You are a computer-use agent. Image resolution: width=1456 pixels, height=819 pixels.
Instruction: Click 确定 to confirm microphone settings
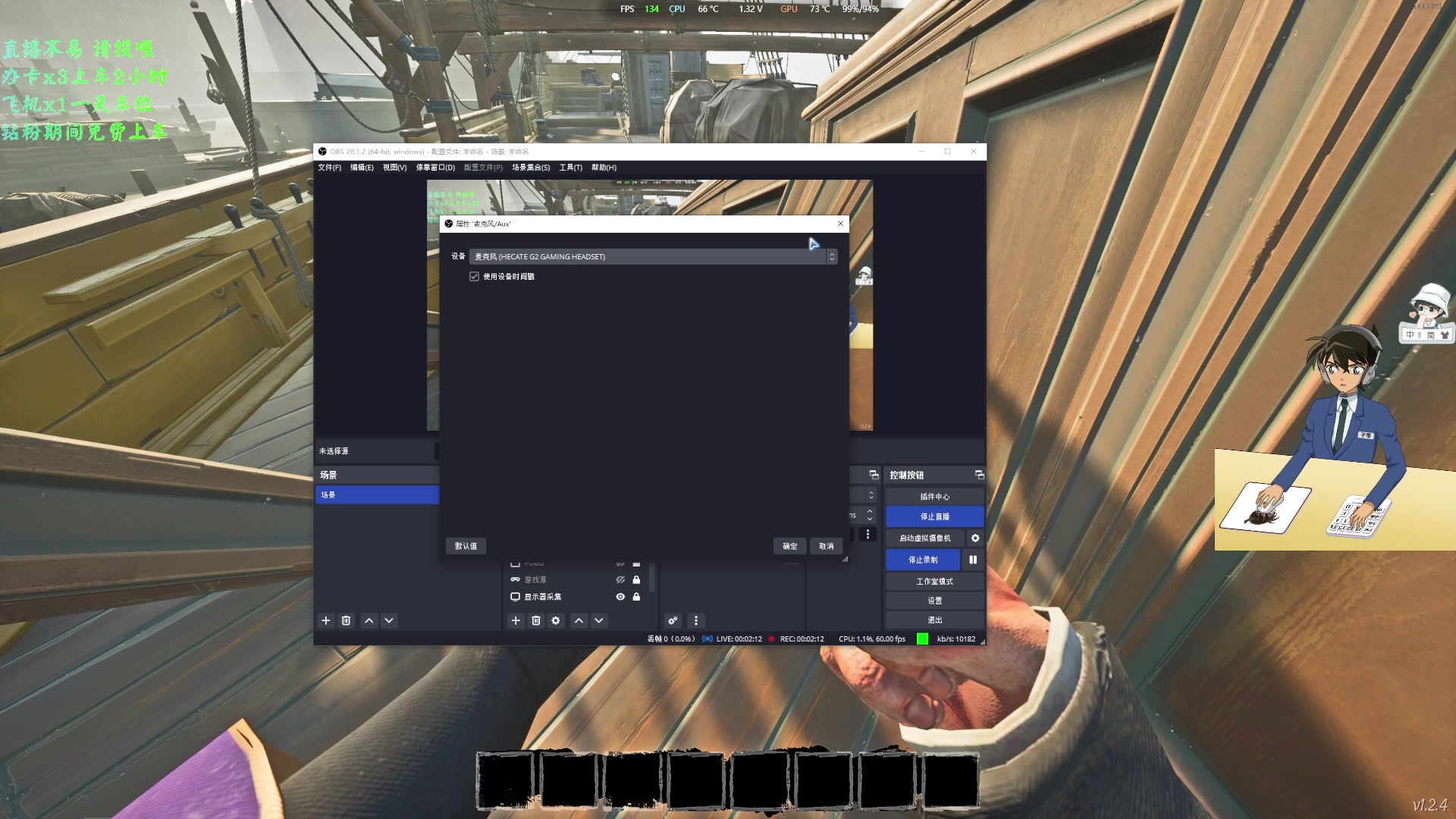(x=790, y=545)
